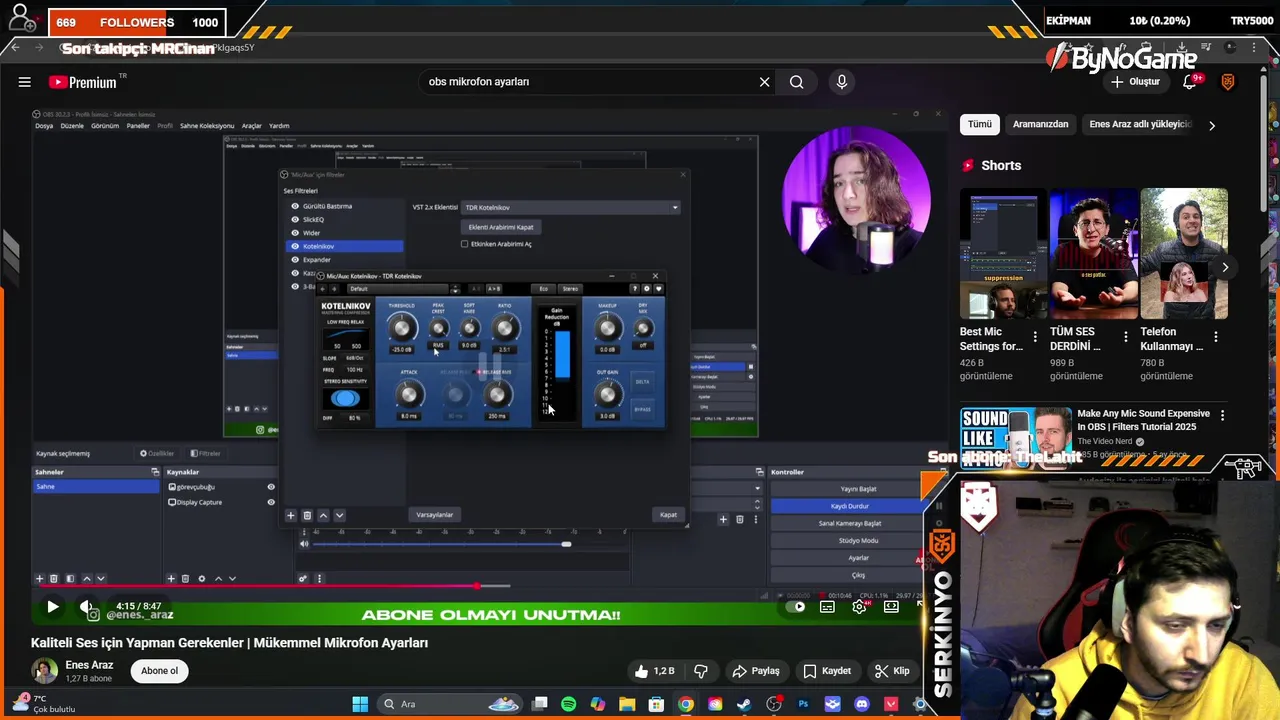Screen dimensions: 1280x720
Task: Toggle visibility eye of Wider filter
Action: 295,233
